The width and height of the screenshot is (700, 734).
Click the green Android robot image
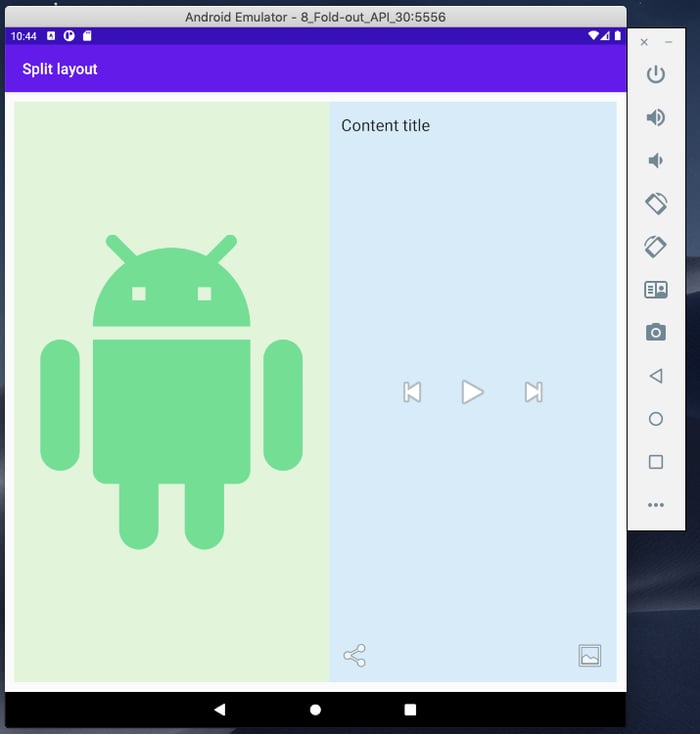pyautogui.click(x=171, y=392)
